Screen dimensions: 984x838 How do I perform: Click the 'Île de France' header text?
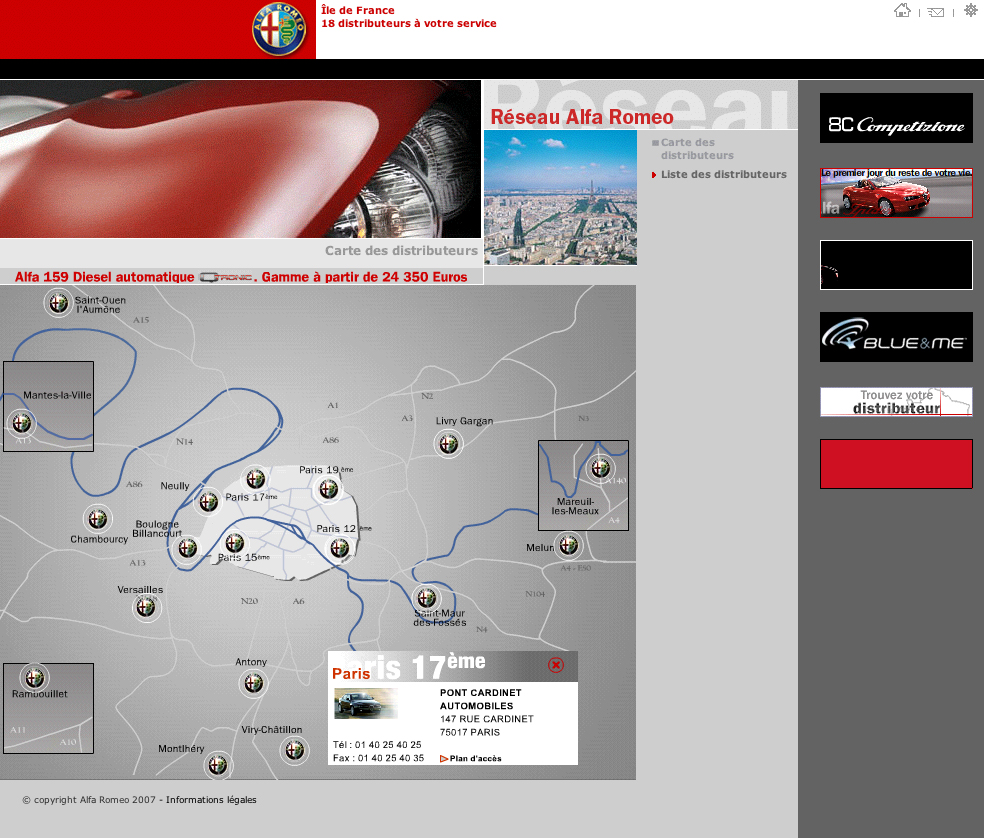[x=358, y=10]
